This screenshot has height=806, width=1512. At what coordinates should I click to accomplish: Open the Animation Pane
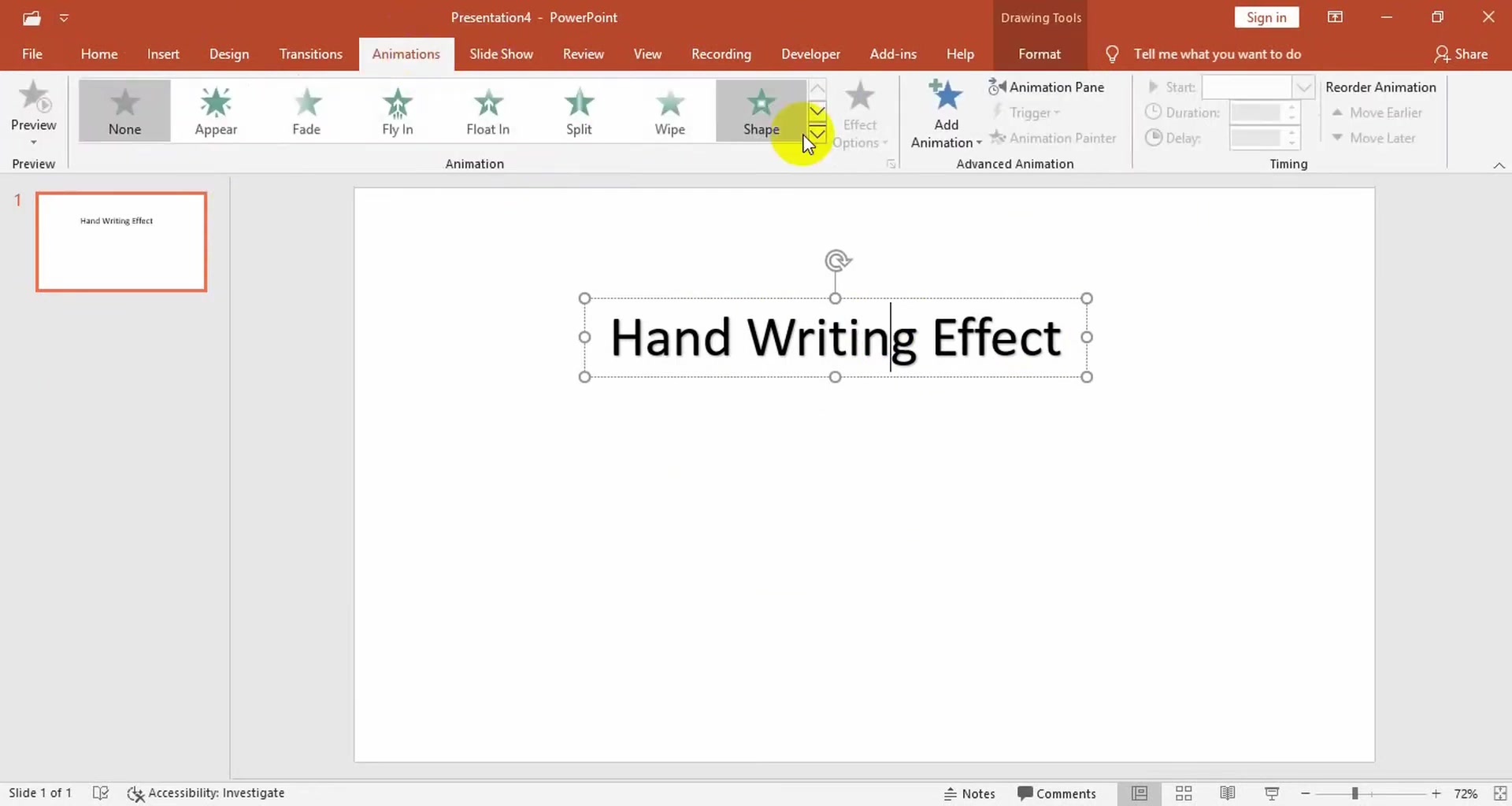1047,87
